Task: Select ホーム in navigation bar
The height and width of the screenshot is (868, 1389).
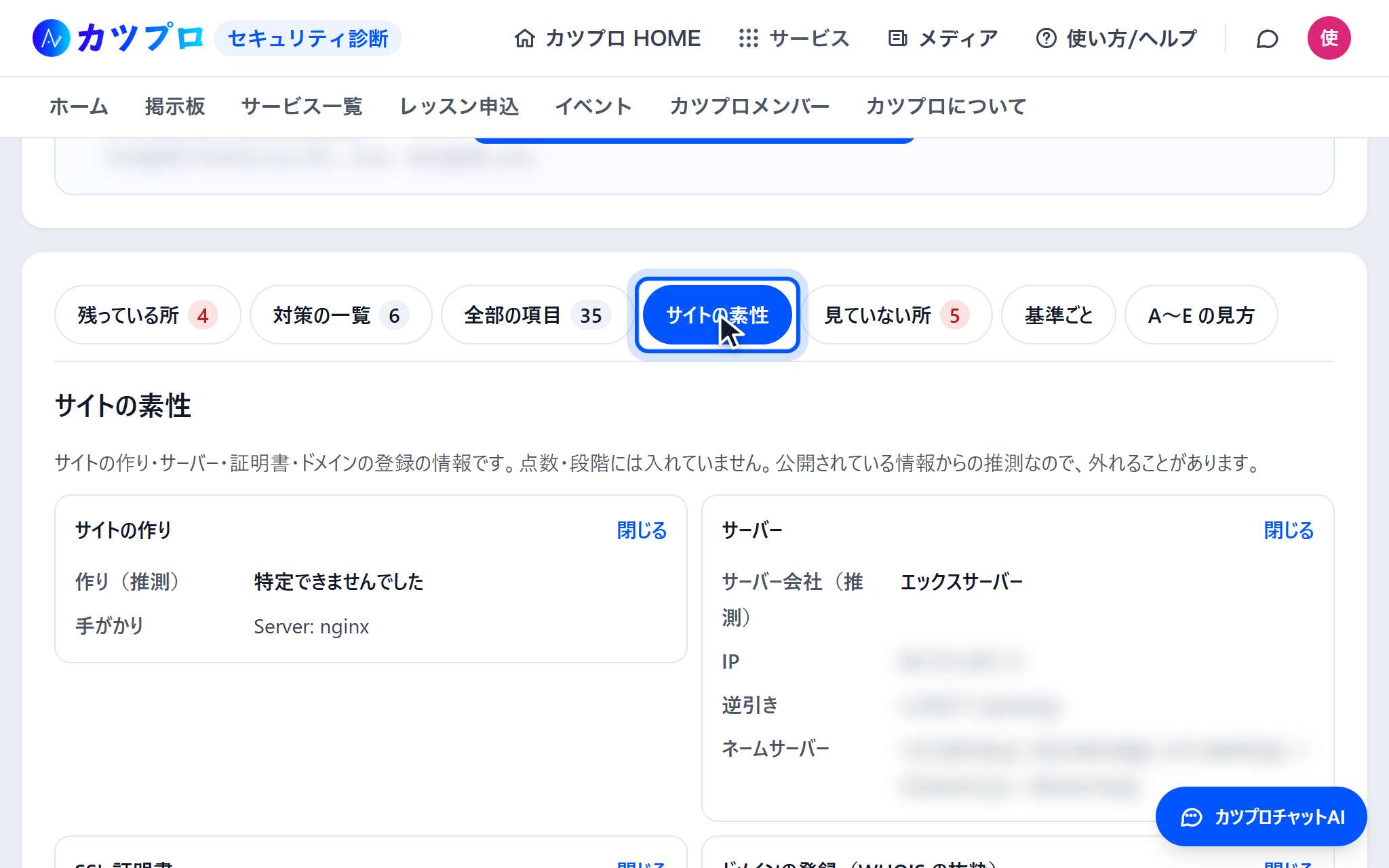Action: click(79, 106)
